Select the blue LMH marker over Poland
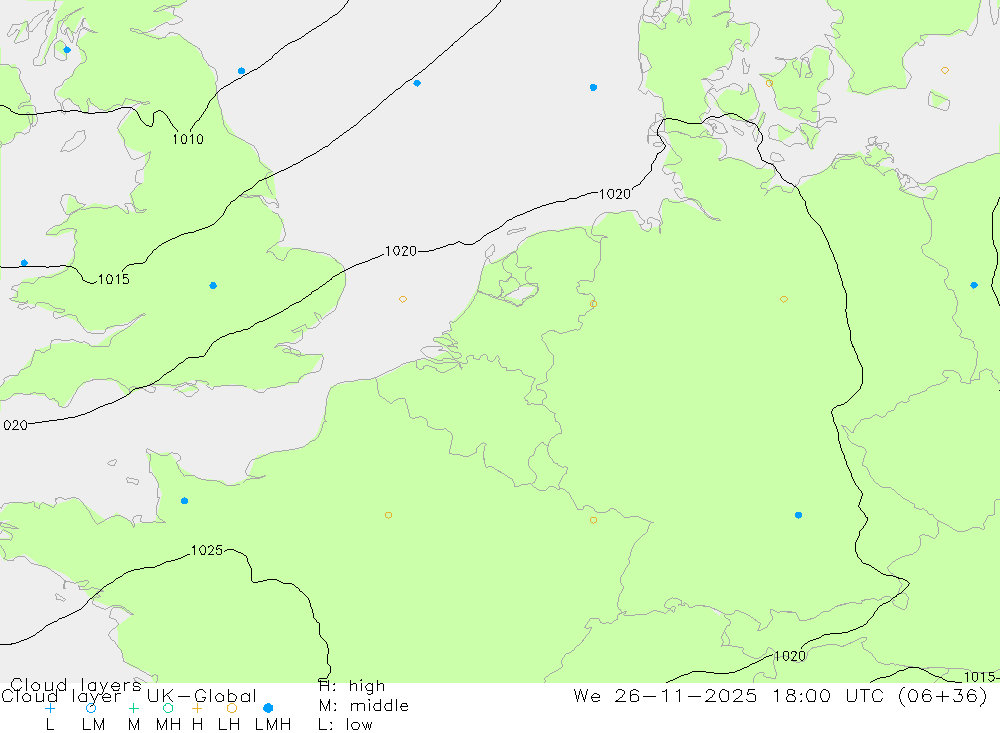 click(974, 285)
